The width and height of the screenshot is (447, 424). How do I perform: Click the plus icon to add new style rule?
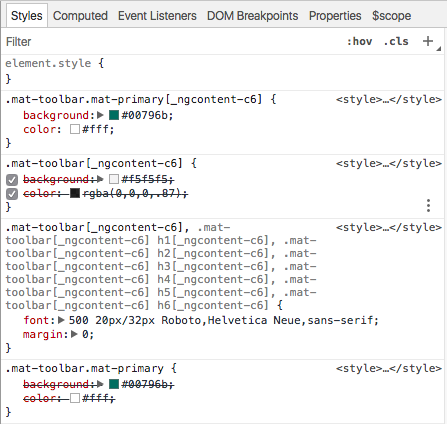pos(428,41)
